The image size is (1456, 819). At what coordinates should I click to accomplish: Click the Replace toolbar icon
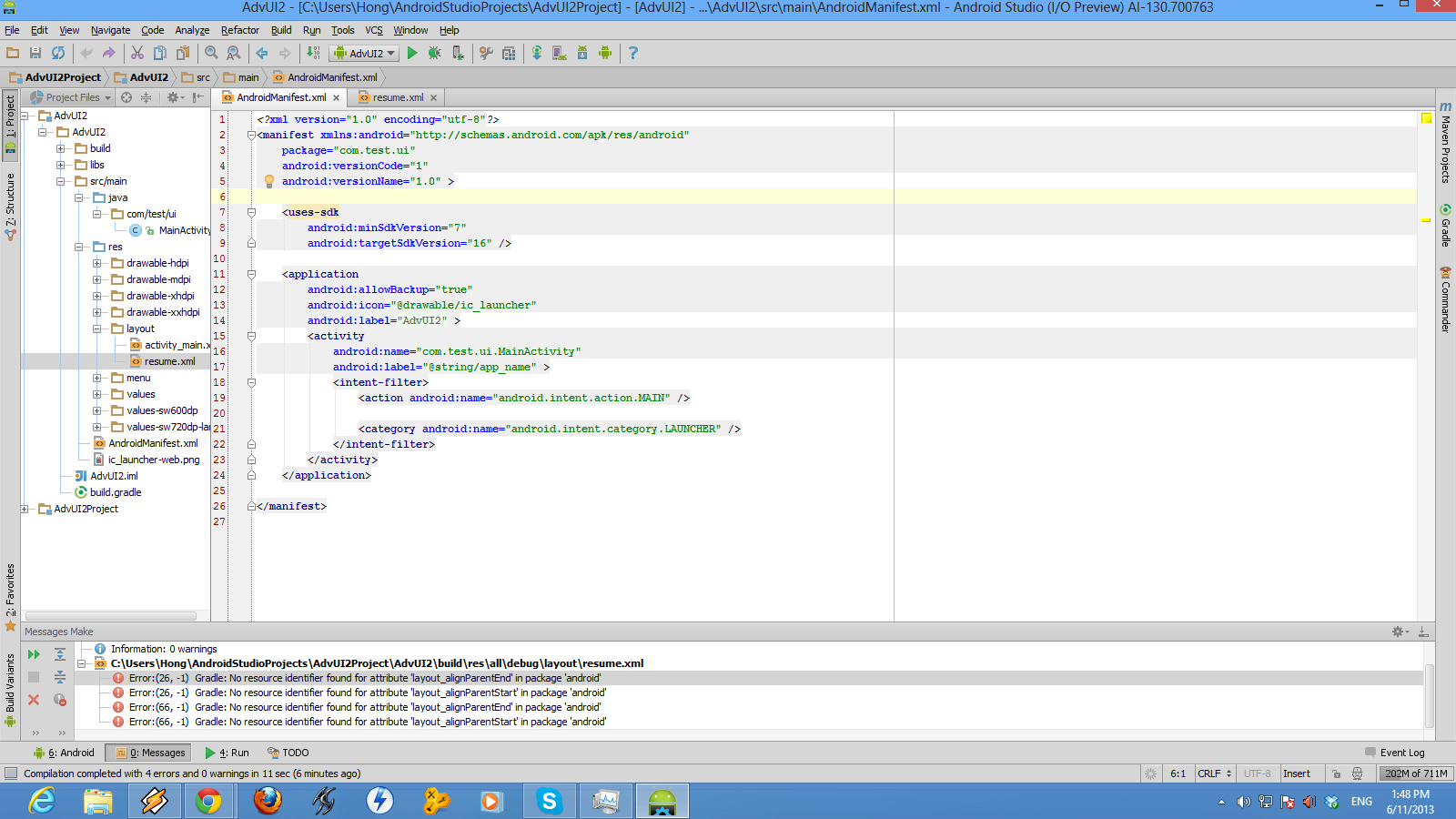click(x=234, y=54)
